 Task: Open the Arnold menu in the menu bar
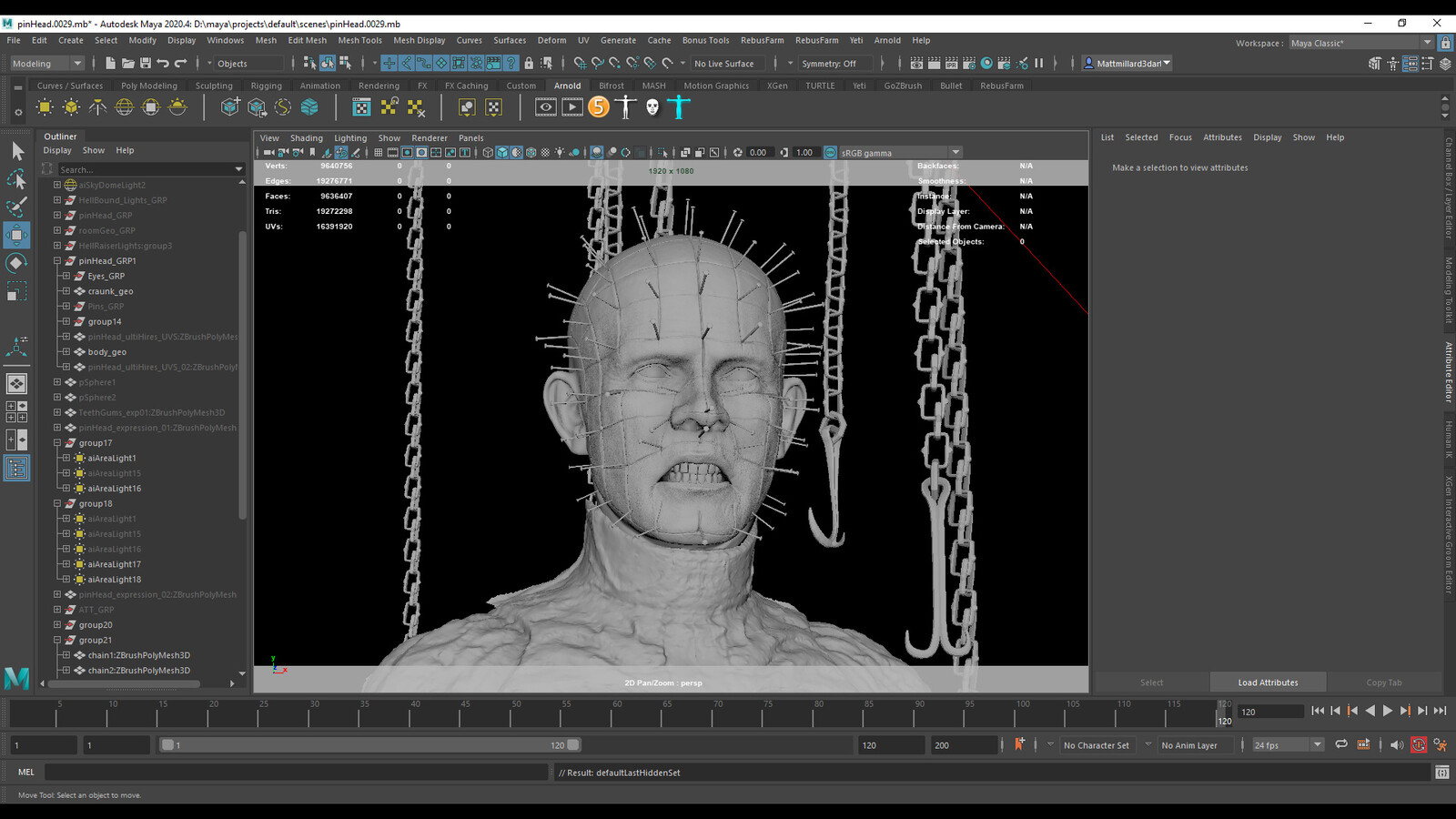click(x=887, y=40)
